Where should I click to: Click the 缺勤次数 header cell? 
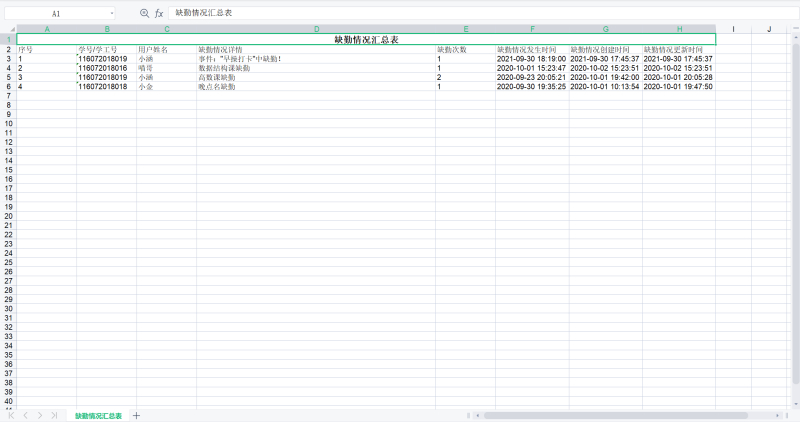[x=466, y=49]
